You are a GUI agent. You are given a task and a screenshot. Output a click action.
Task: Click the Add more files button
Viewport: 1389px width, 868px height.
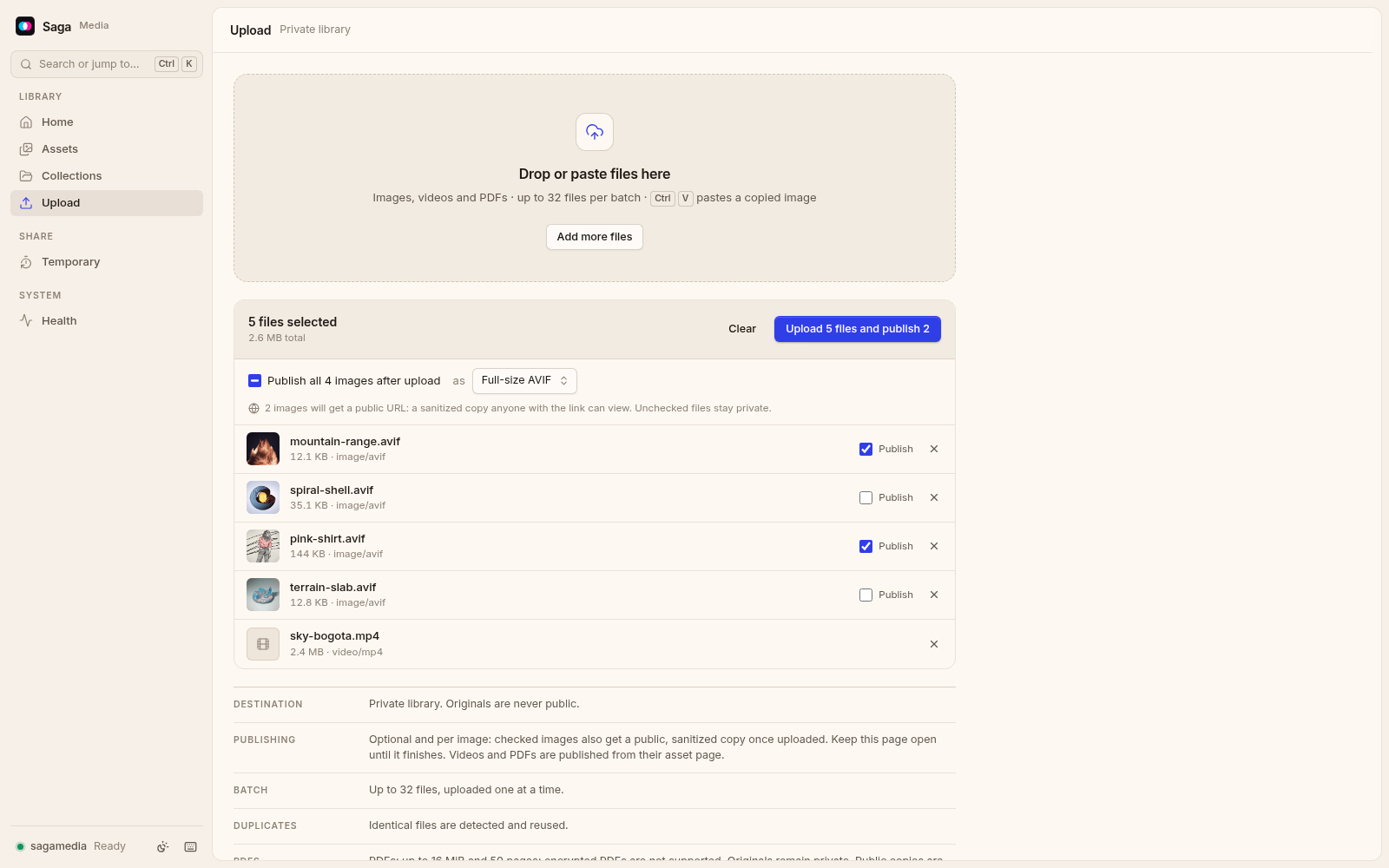pyautogui.click(x=595, y=237)
